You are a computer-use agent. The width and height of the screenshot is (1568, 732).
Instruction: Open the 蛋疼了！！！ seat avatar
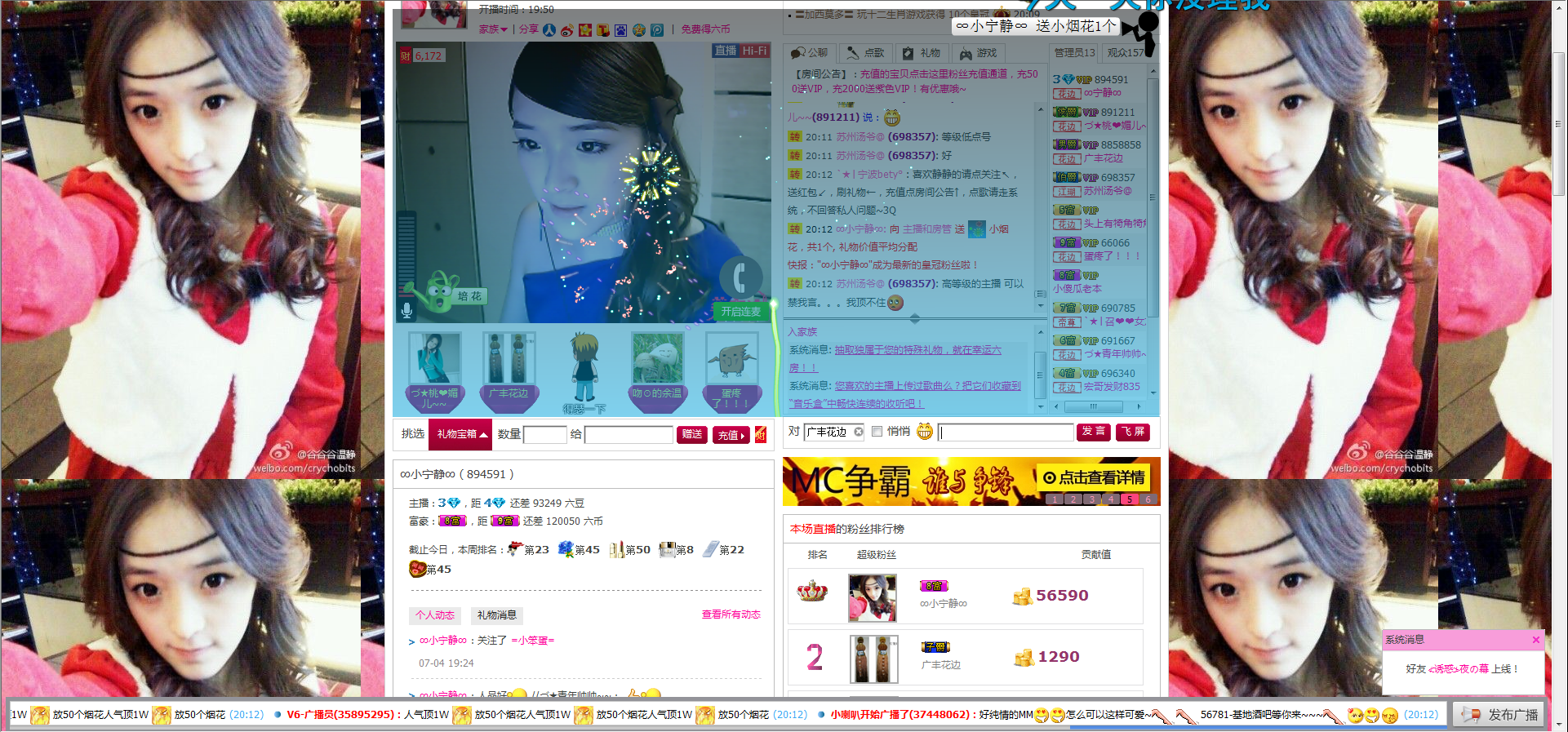731,357
